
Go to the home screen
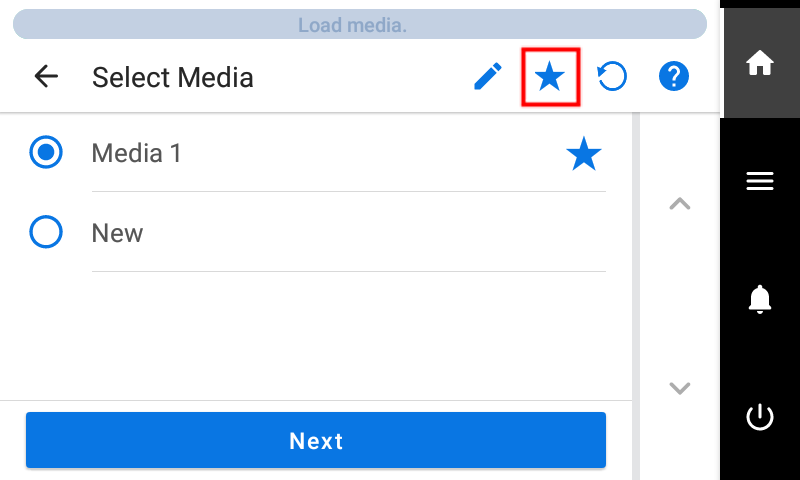click(760, 64)
